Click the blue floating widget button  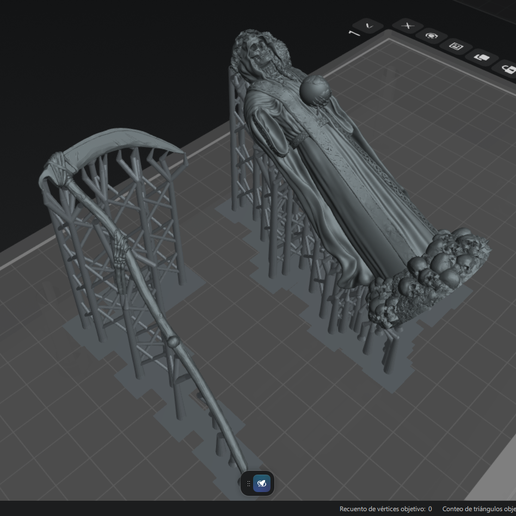pos(262,483)
